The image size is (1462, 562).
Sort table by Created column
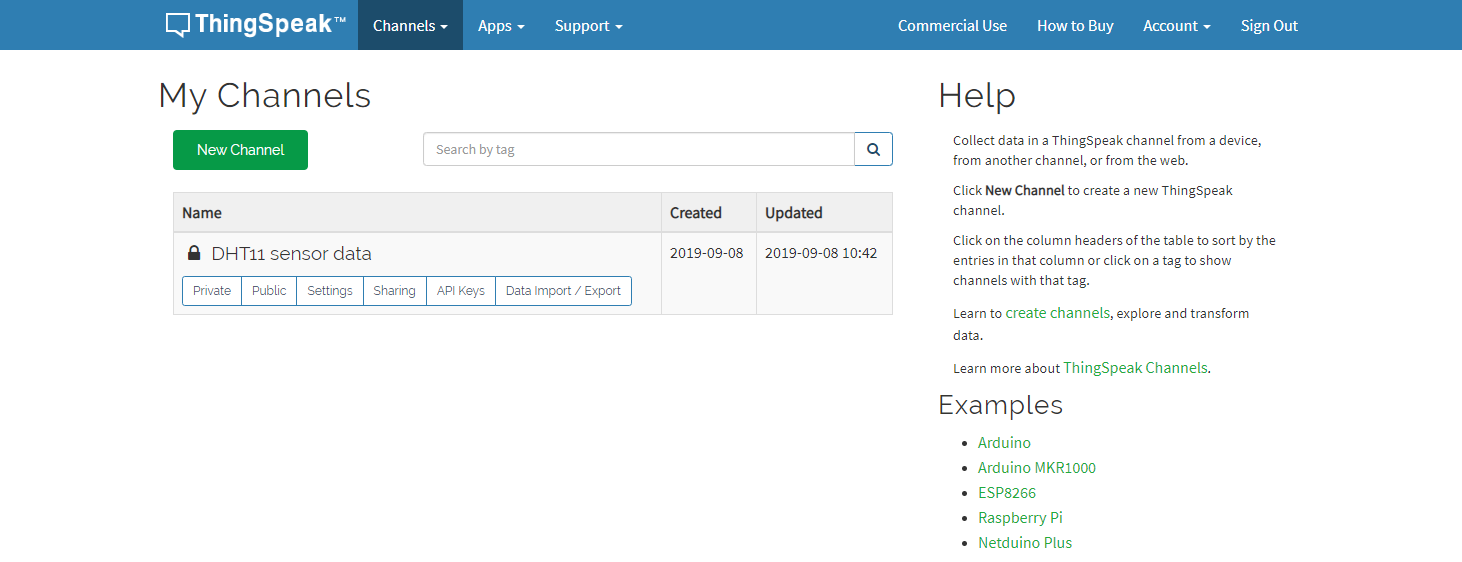point(709,212)
